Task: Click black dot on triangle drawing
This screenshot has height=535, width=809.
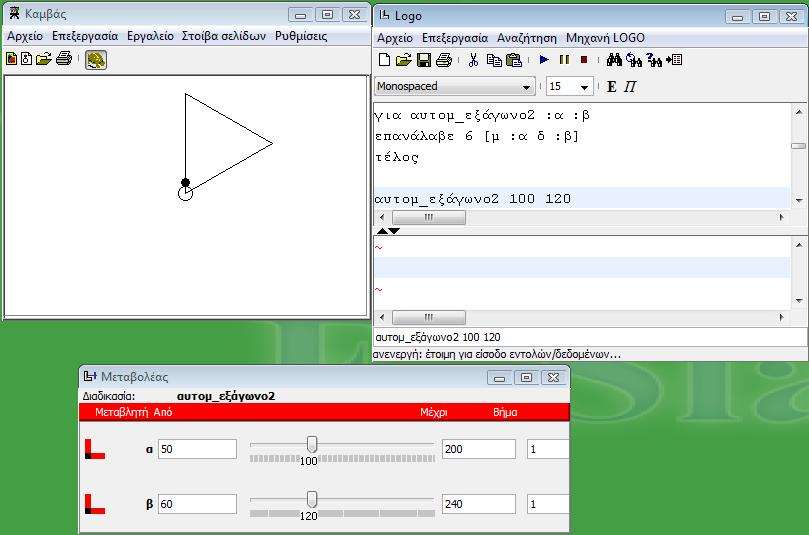Action: [185, 182]
